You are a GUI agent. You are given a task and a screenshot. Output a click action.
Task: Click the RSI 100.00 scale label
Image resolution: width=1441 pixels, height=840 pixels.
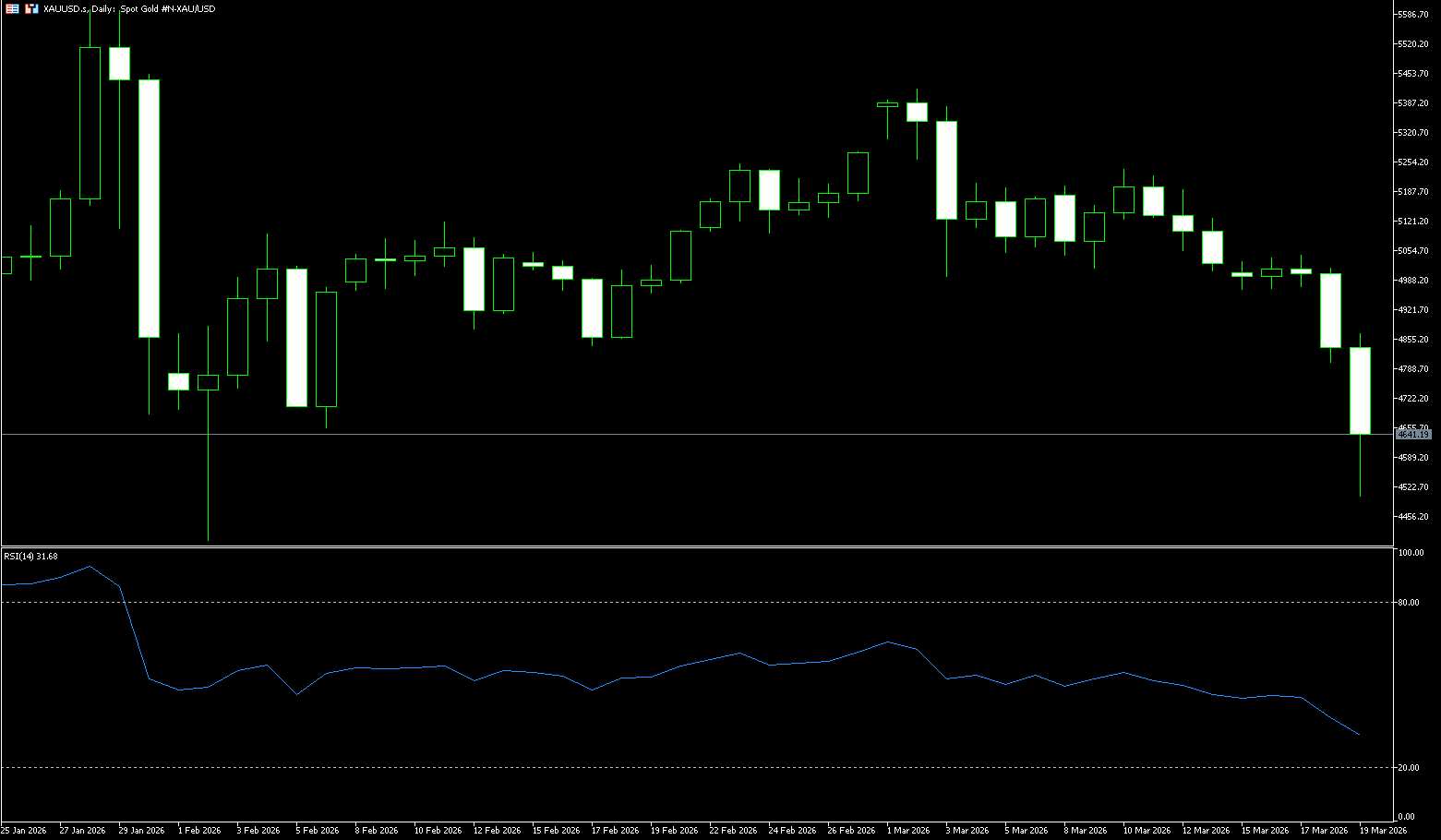pos(1411,553)
